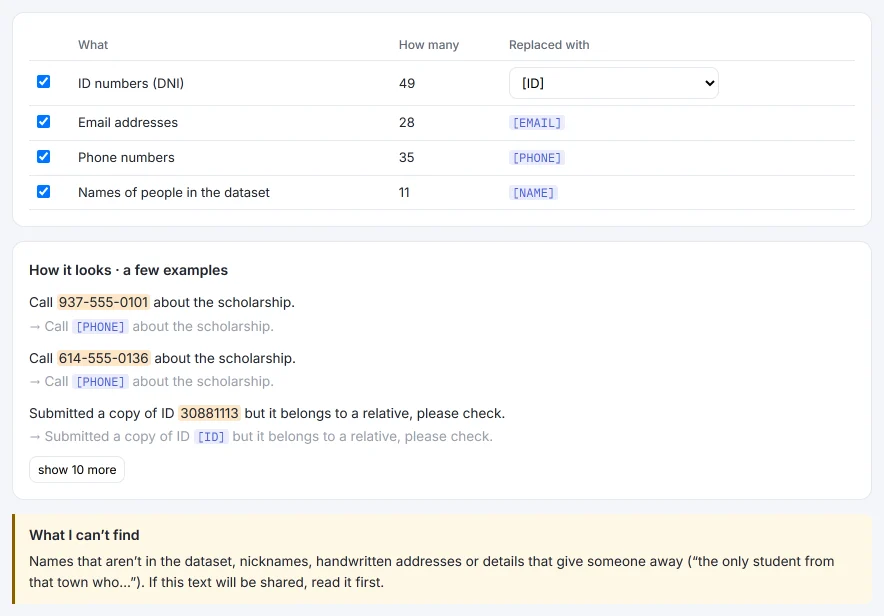Click the Email addresses label
Image resolution: width=884 pixels, height=616 pixels.
click(127, 122)
